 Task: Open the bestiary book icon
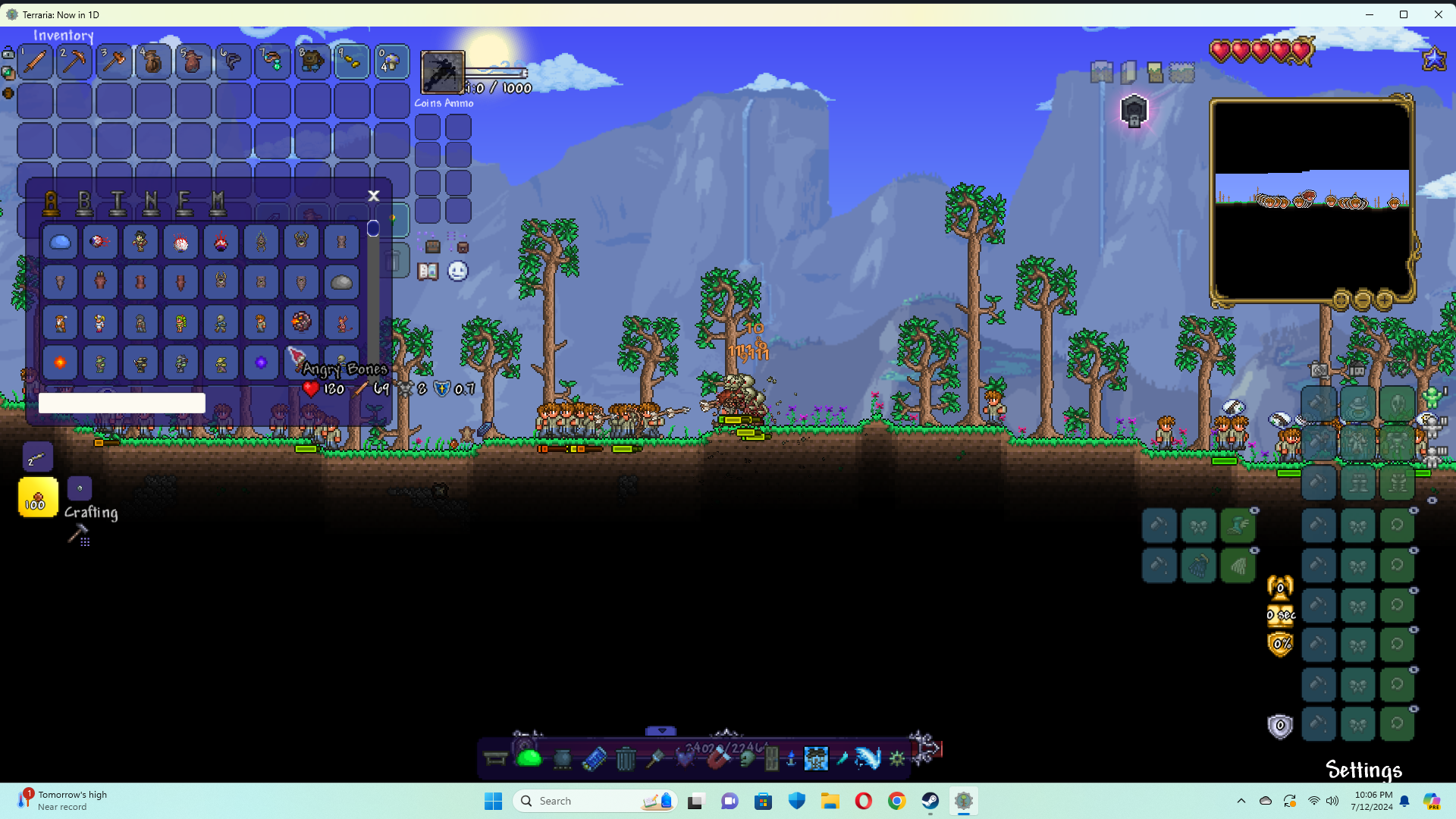point(428,271)
